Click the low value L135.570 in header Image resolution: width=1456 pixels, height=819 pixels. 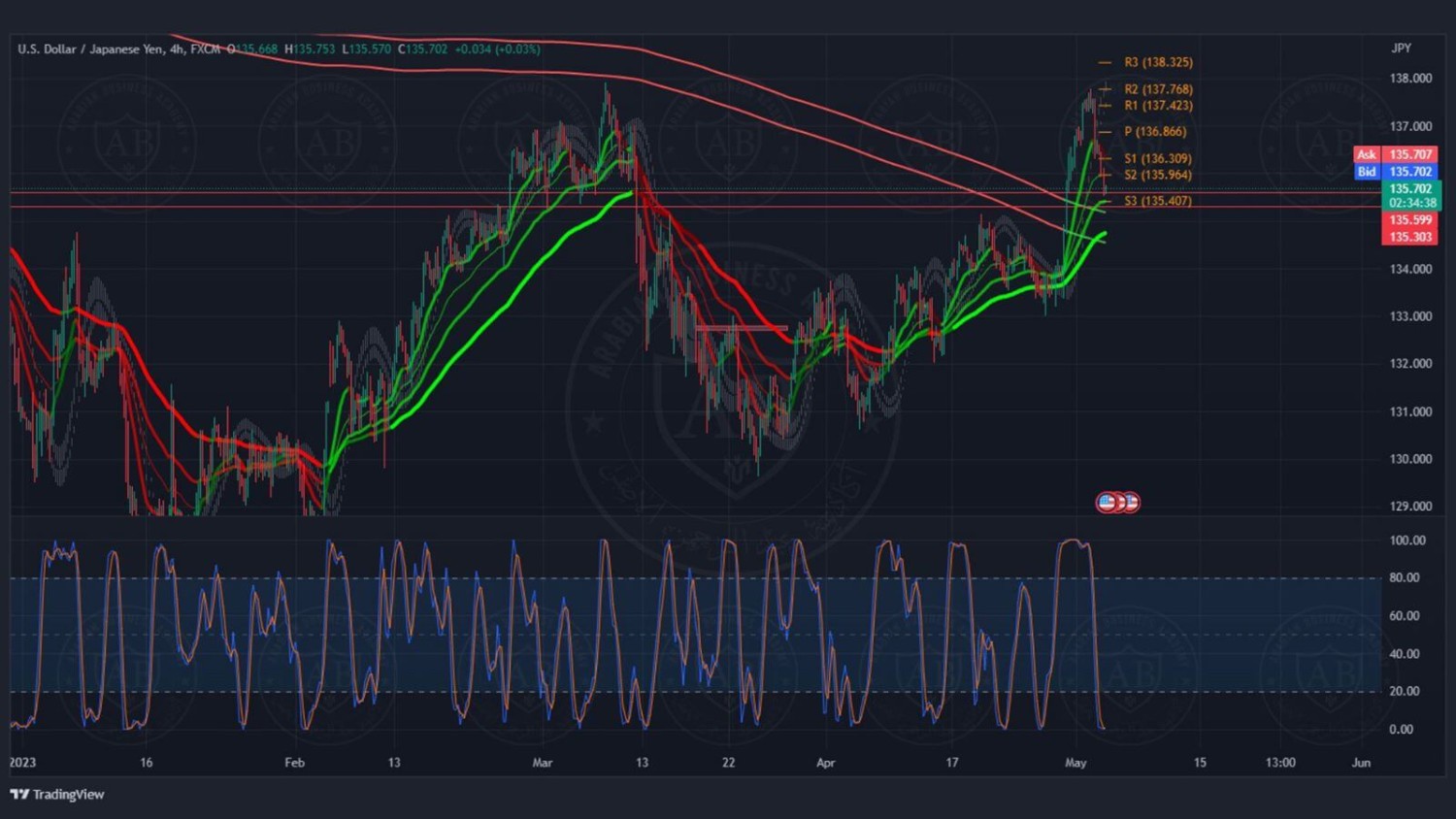pos(367,49)
